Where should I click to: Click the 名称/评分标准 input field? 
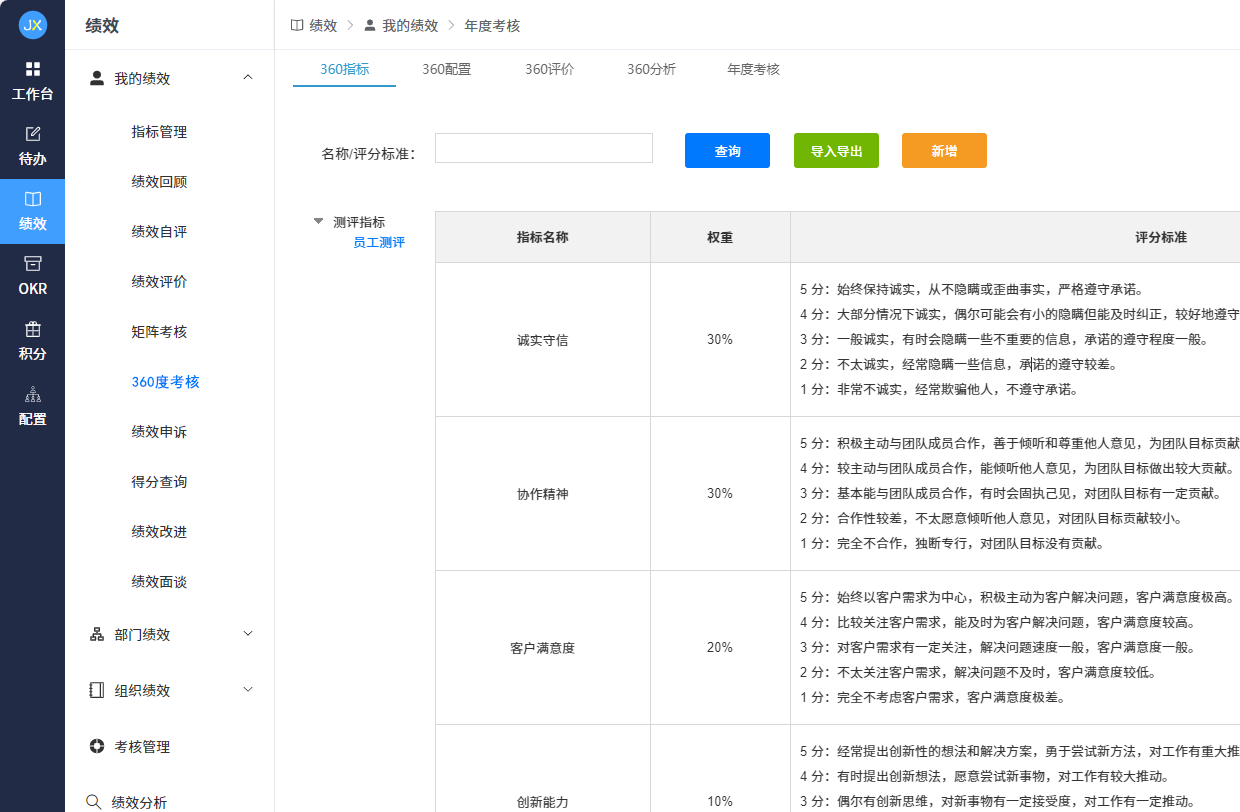click(543, 148)
